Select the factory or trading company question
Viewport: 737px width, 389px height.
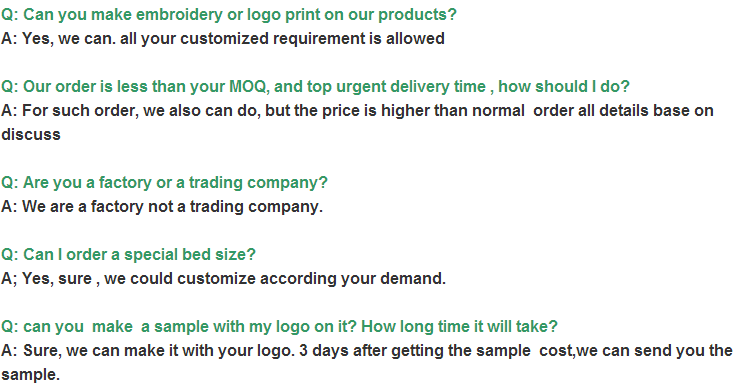[x=164, y=183]
